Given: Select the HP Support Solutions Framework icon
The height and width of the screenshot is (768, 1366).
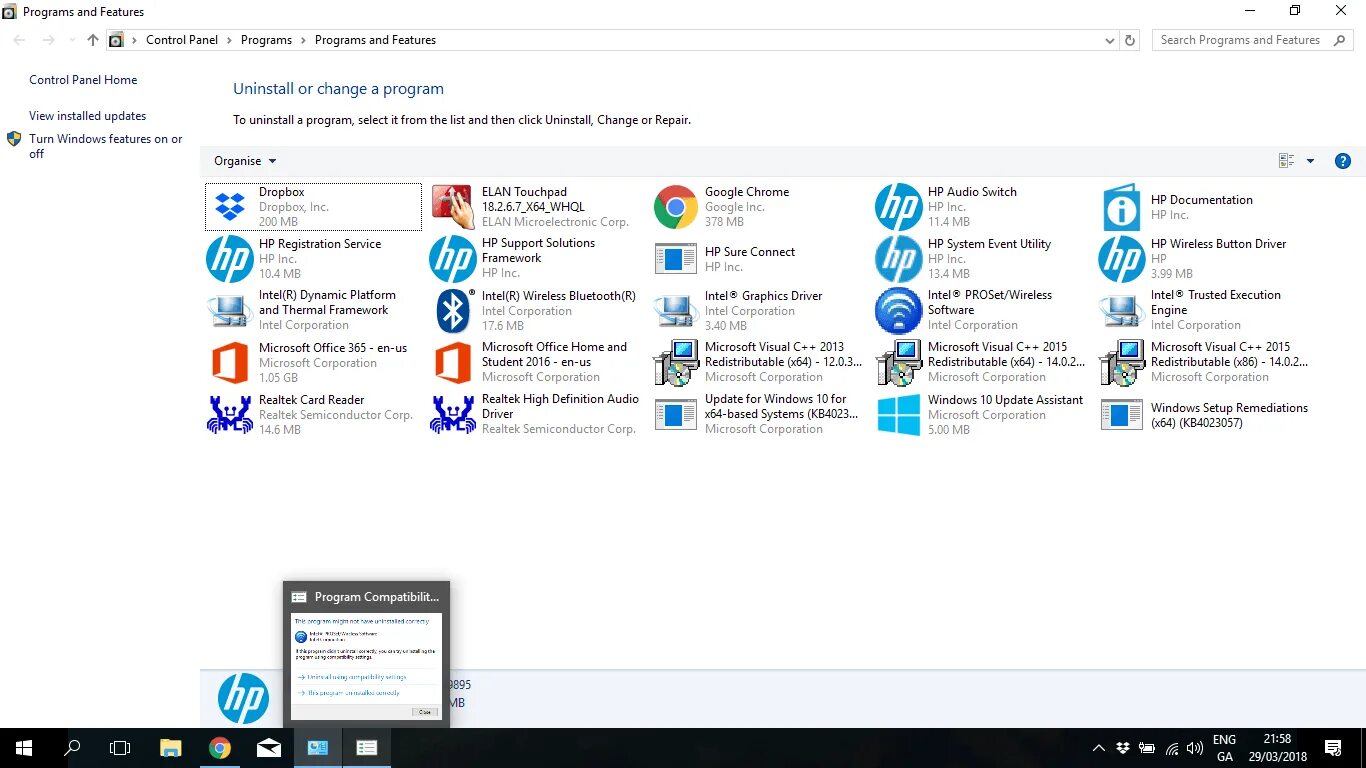Looking at the screenshot, I should tap(453, 259).
